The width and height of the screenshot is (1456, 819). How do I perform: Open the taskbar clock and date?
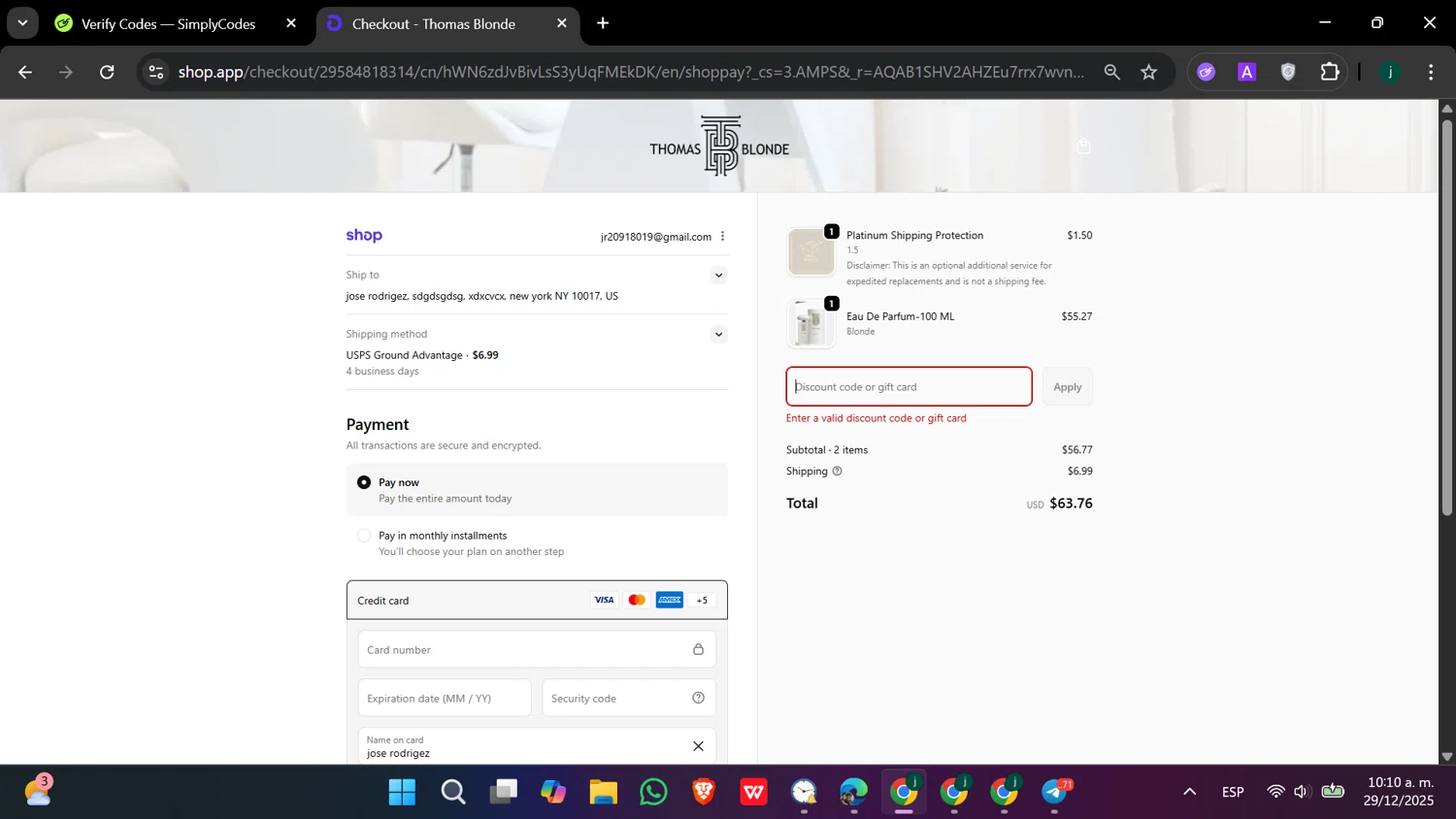[x=1399, y=792]
